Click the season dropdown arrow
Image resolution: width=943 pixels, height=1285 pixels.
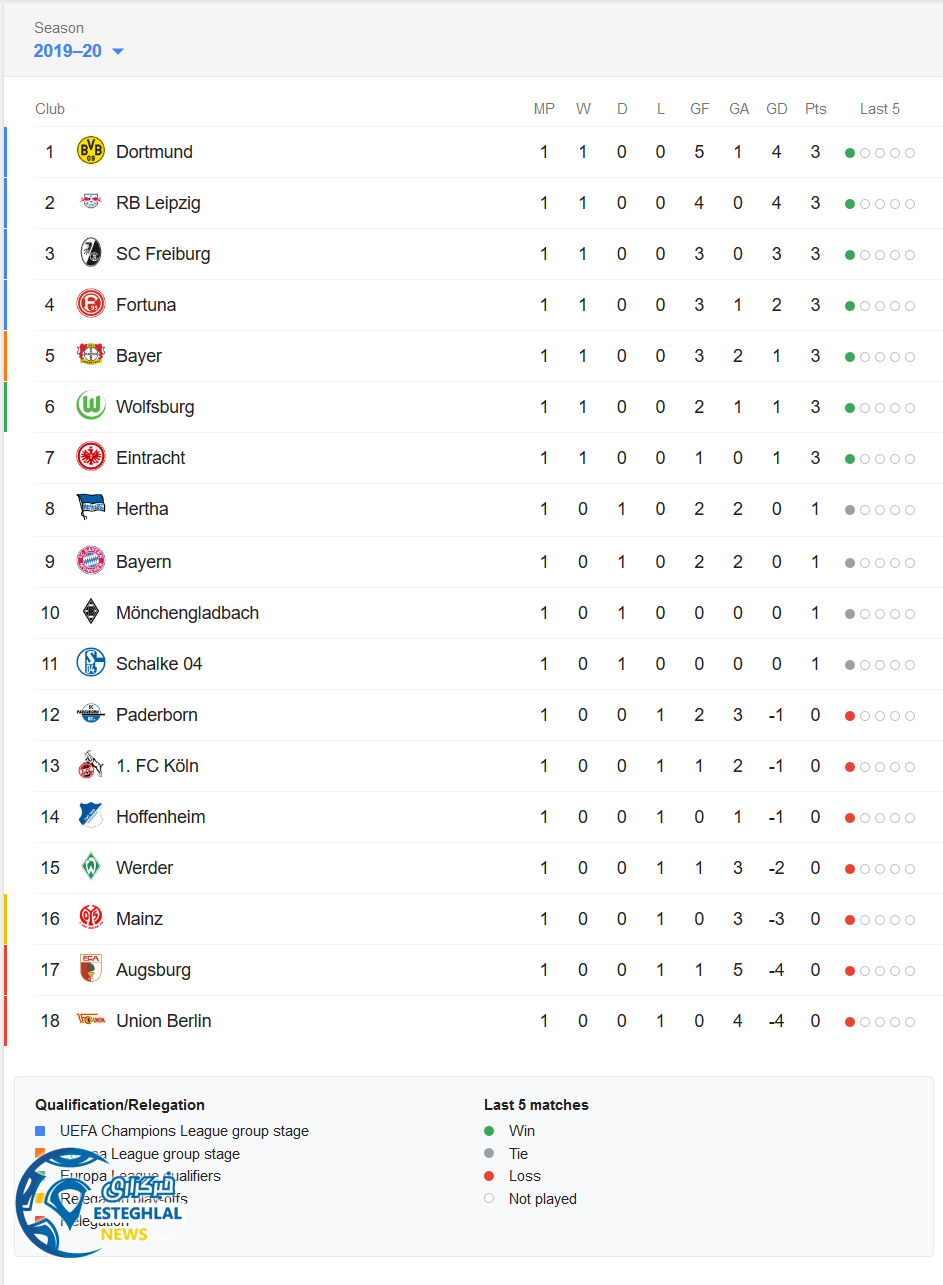(118, 51)
